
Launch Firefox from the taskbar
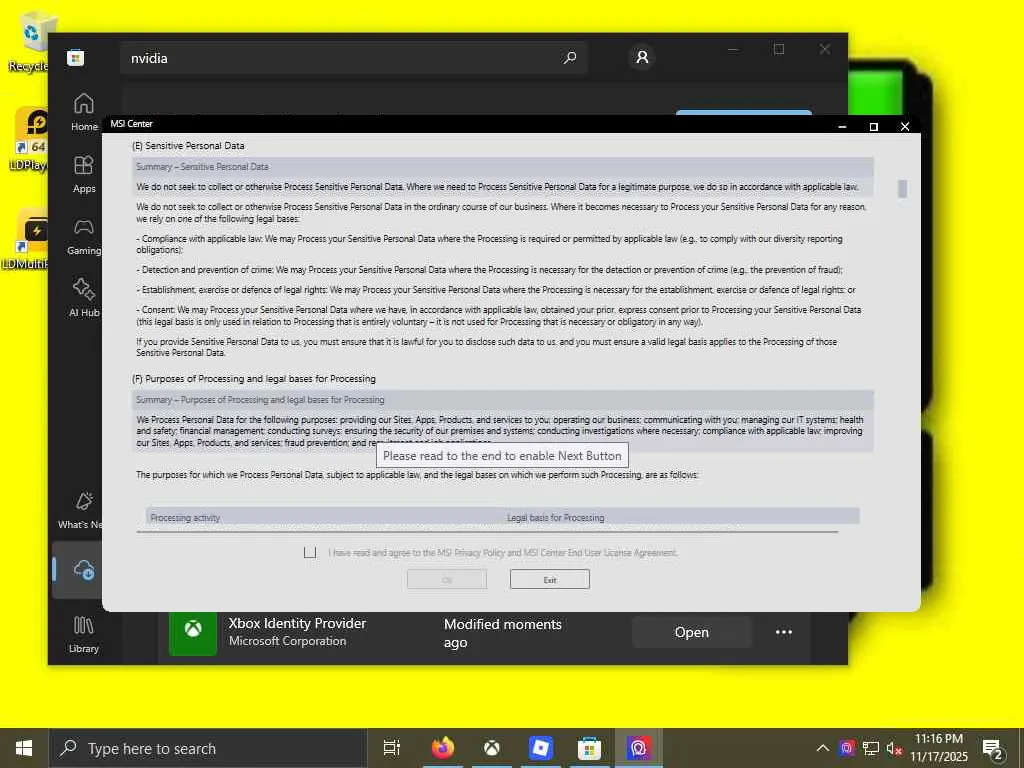[442, 748]
